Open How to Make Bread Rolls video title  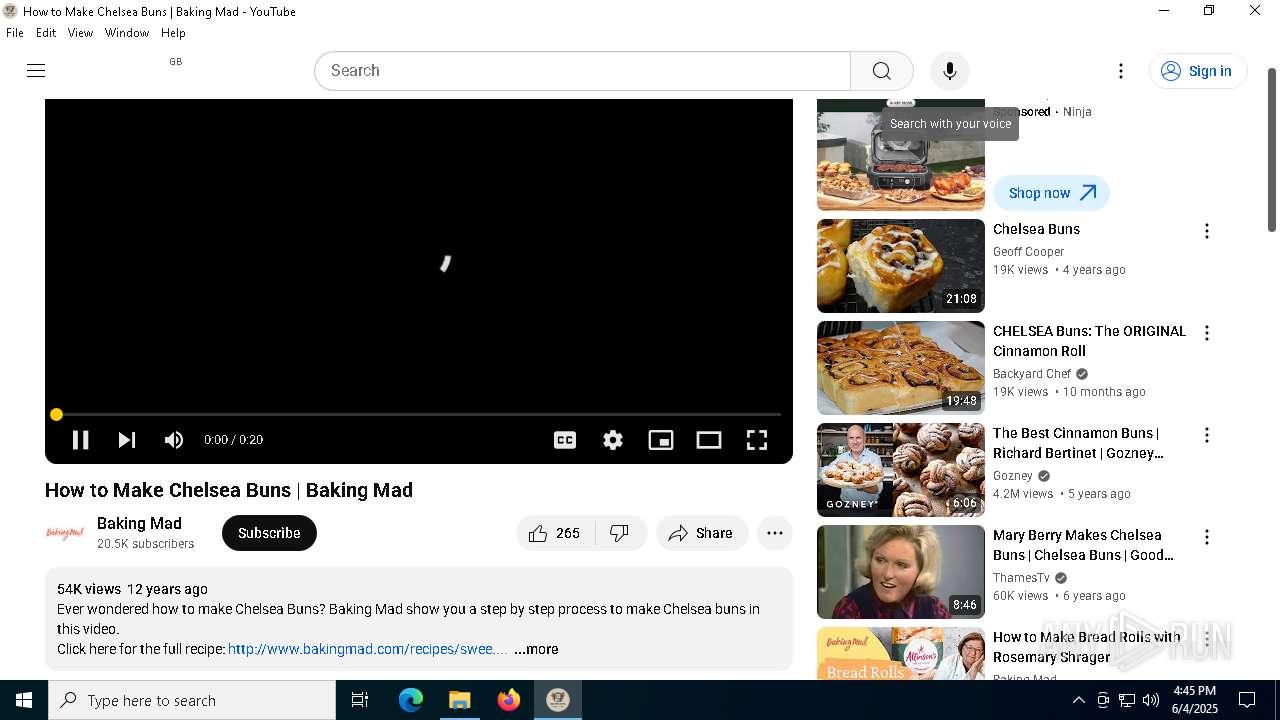[x=1087, y=647]
